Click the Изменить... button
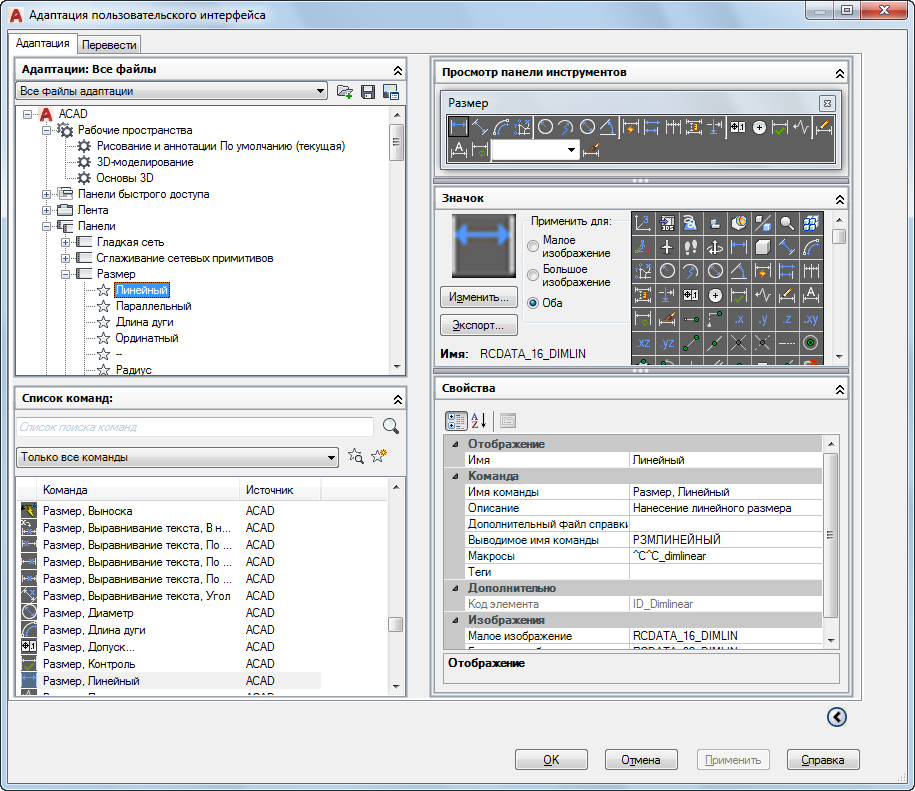 pyautogui.click(x=479, y=297)
